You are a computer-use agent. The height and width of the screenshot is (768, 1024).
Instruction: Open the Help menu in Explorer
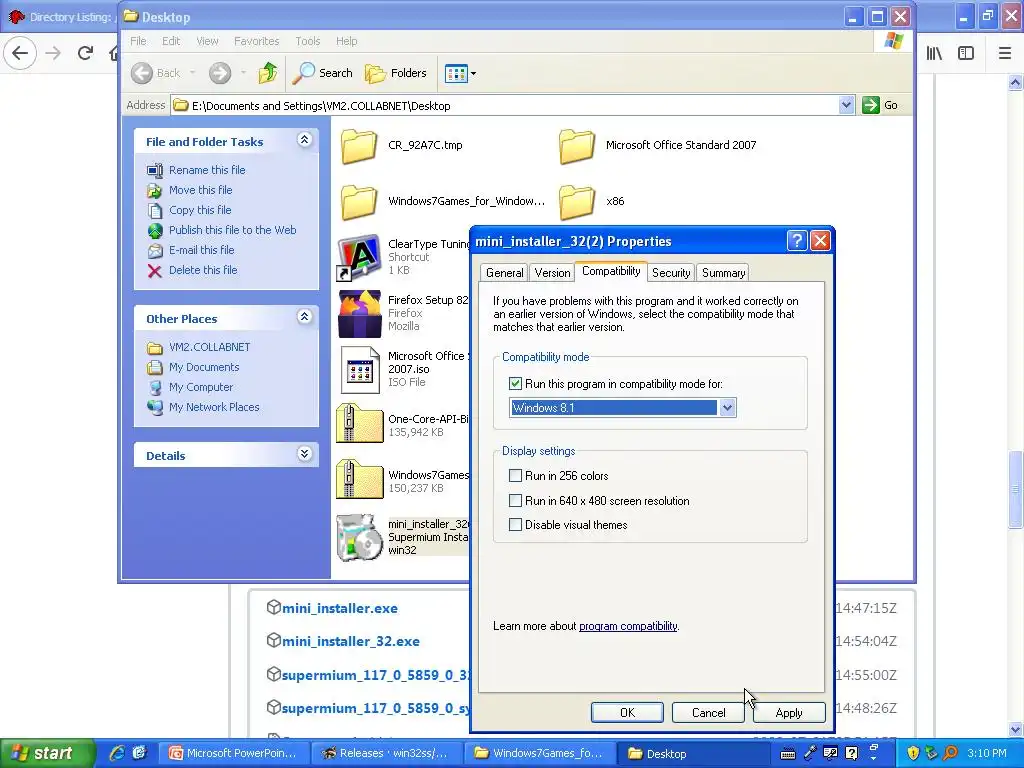(347, 41)
